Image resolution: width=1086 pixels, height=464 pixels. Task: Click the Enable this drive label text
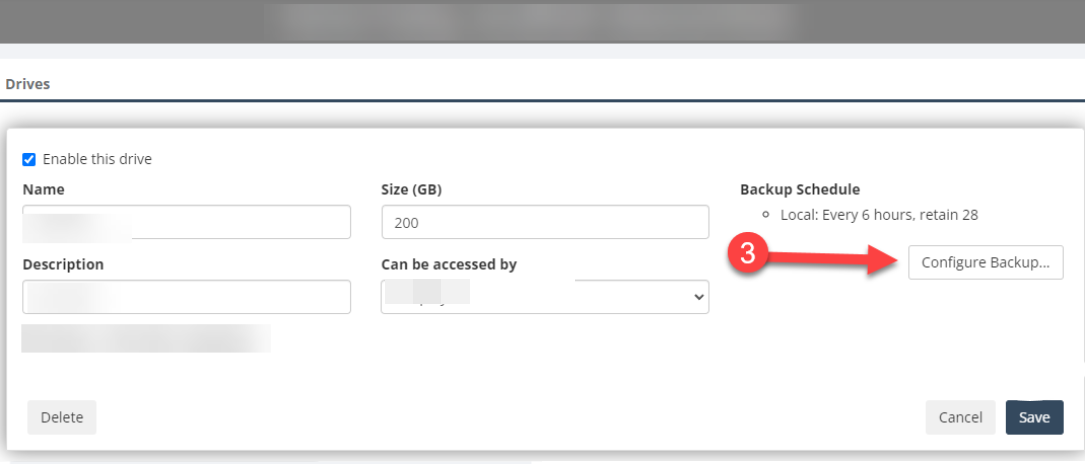(97, 159)
